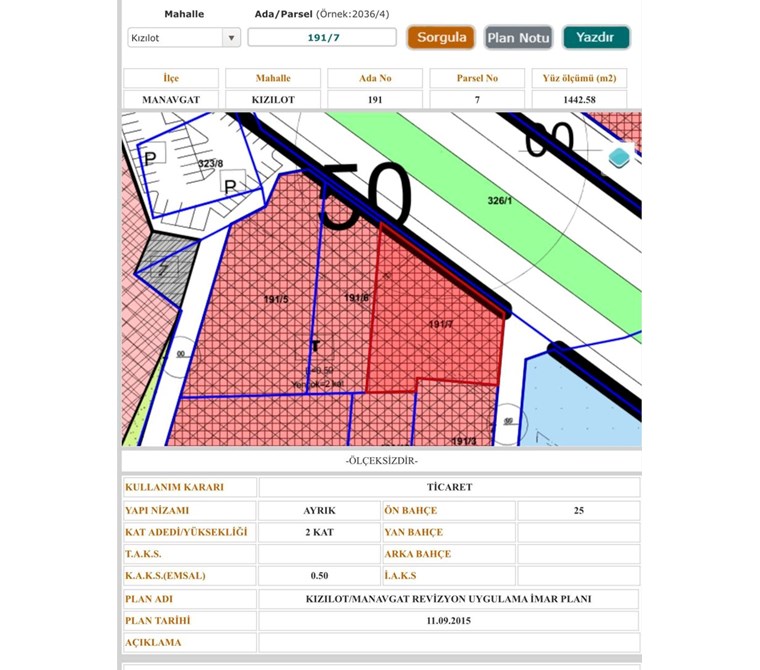
Task: Click the İlçe column header
Action: tap(171, 78)
